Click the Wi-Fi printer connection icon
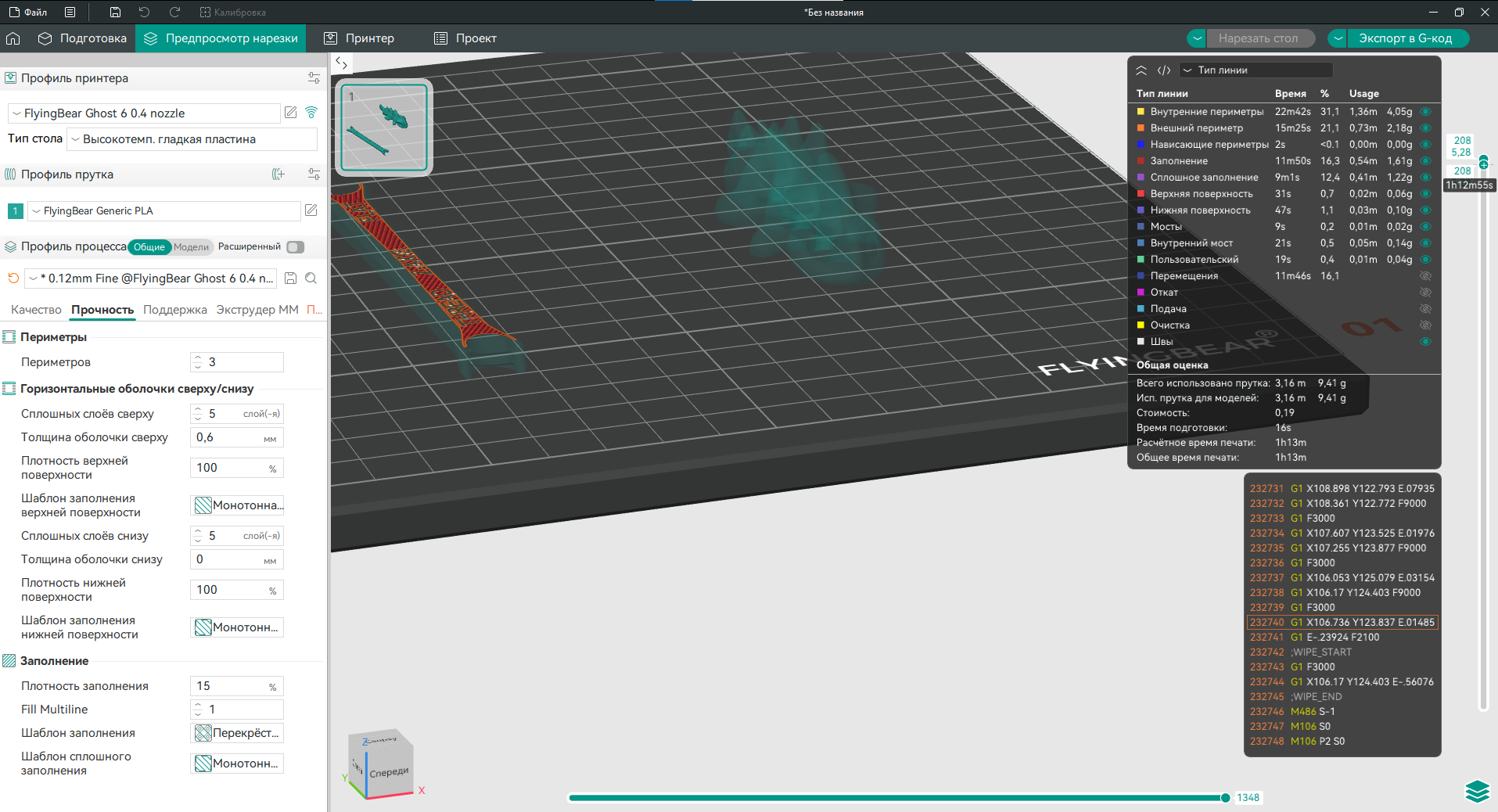This screenshot has width=1498, height=812. (311, 113)
